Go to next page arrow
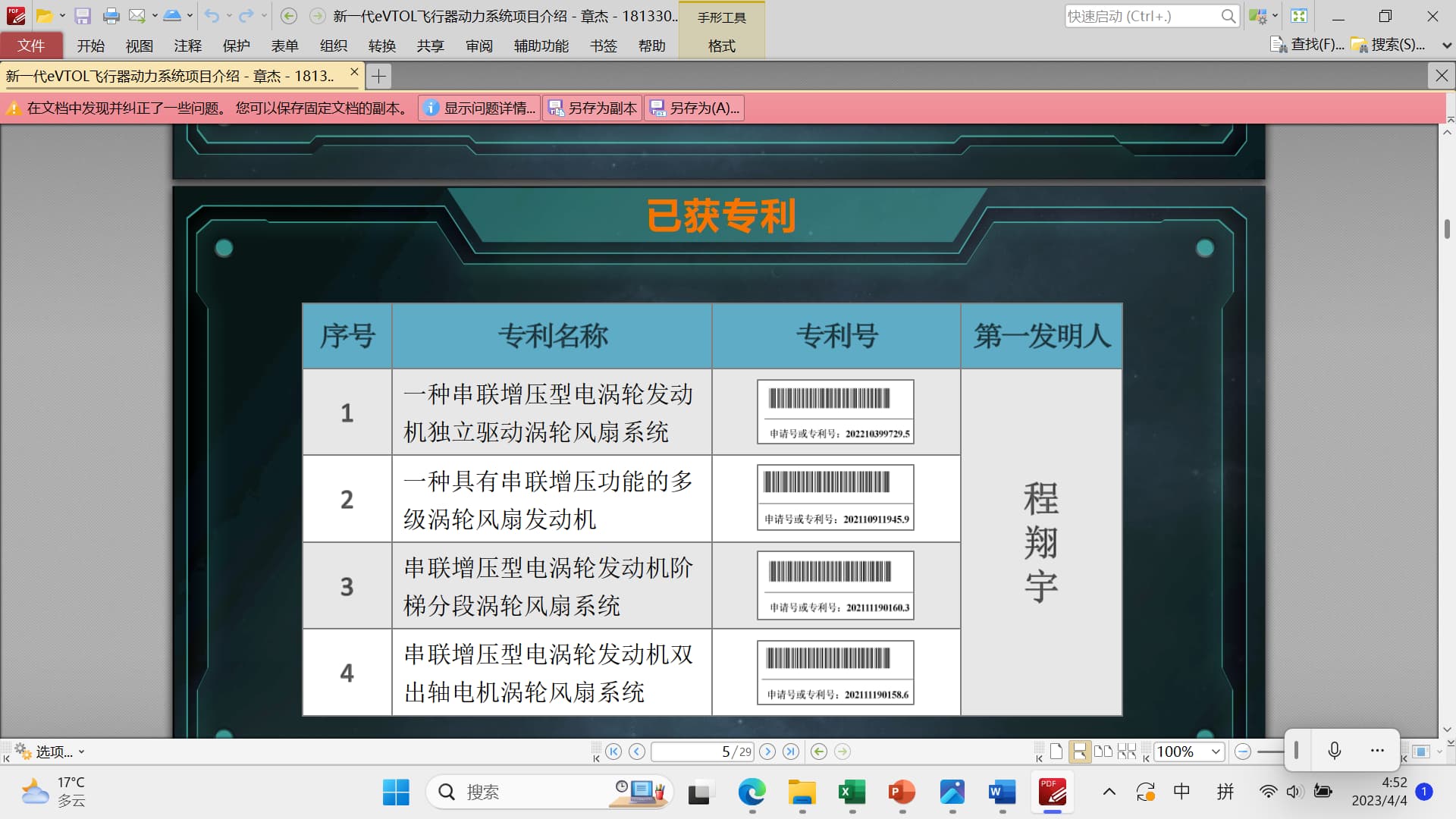This screenshot has width=1456, height=819. coord(767,752)
